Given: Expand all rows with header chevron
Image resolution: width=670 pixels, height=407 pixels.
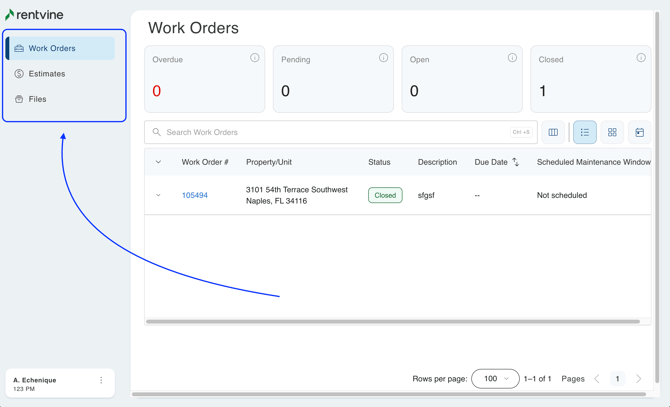Looking at the screenshot, I should coord(158,162).
